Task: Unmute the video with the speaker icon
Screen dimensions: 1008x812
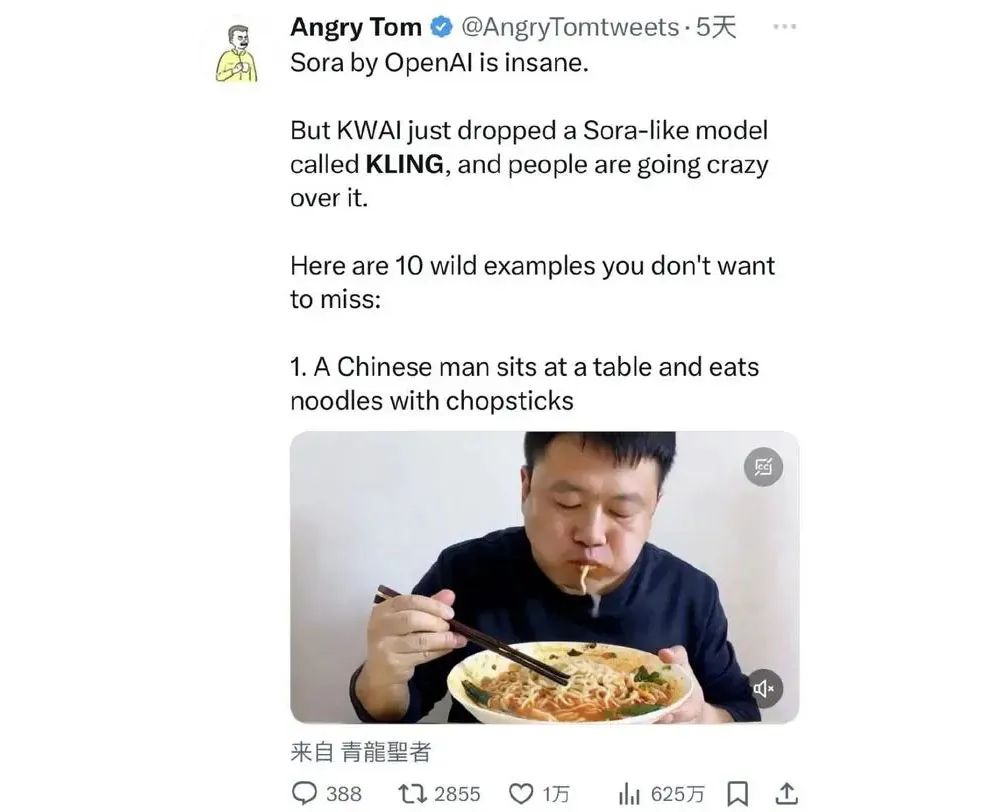Action: point(764,689)
